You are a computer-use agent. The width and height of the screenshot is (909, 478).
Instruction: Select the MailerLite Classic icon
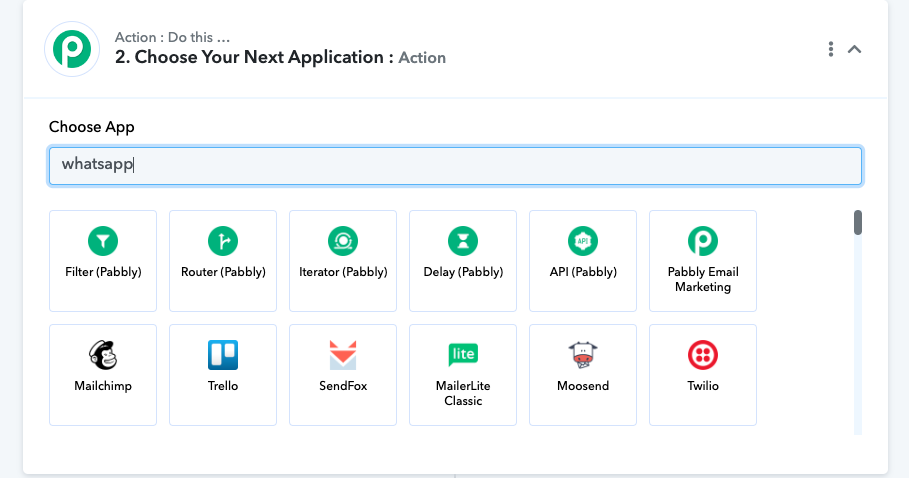(463, 354)
